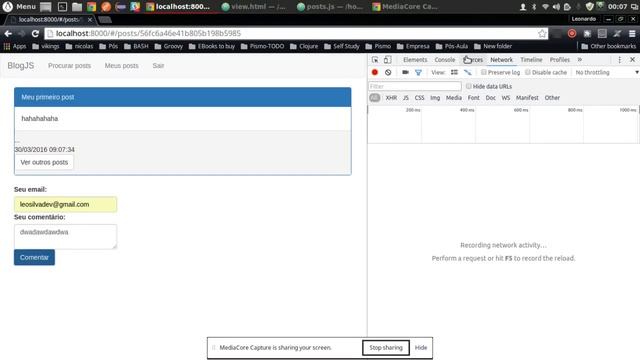The height and width of the screenshot is (360, 640).
Task: Switch to the Profiles tab in DevTools
Action: [560, 60]
